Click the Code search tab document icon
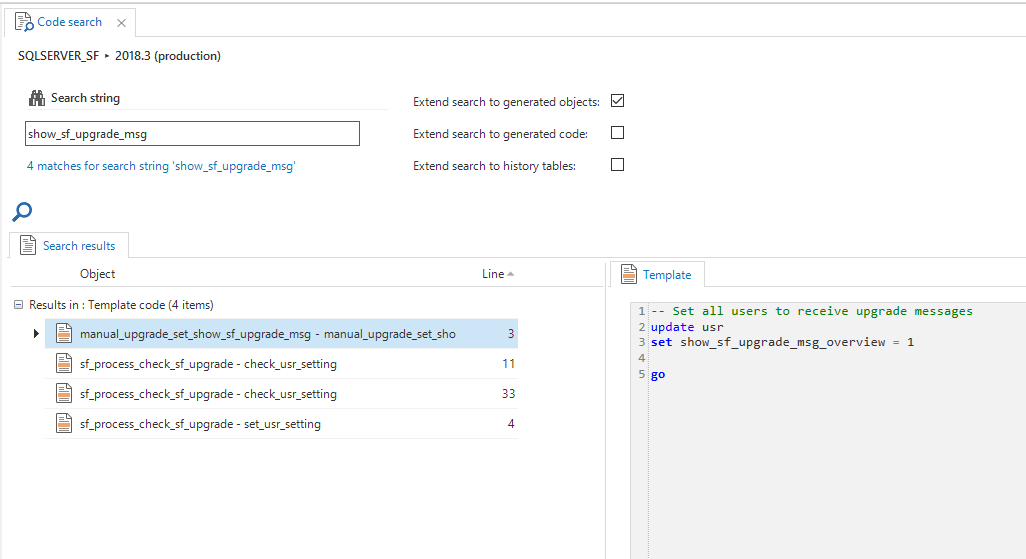The width and height of the screenshot is (1026, 559). tap(23, 22)
